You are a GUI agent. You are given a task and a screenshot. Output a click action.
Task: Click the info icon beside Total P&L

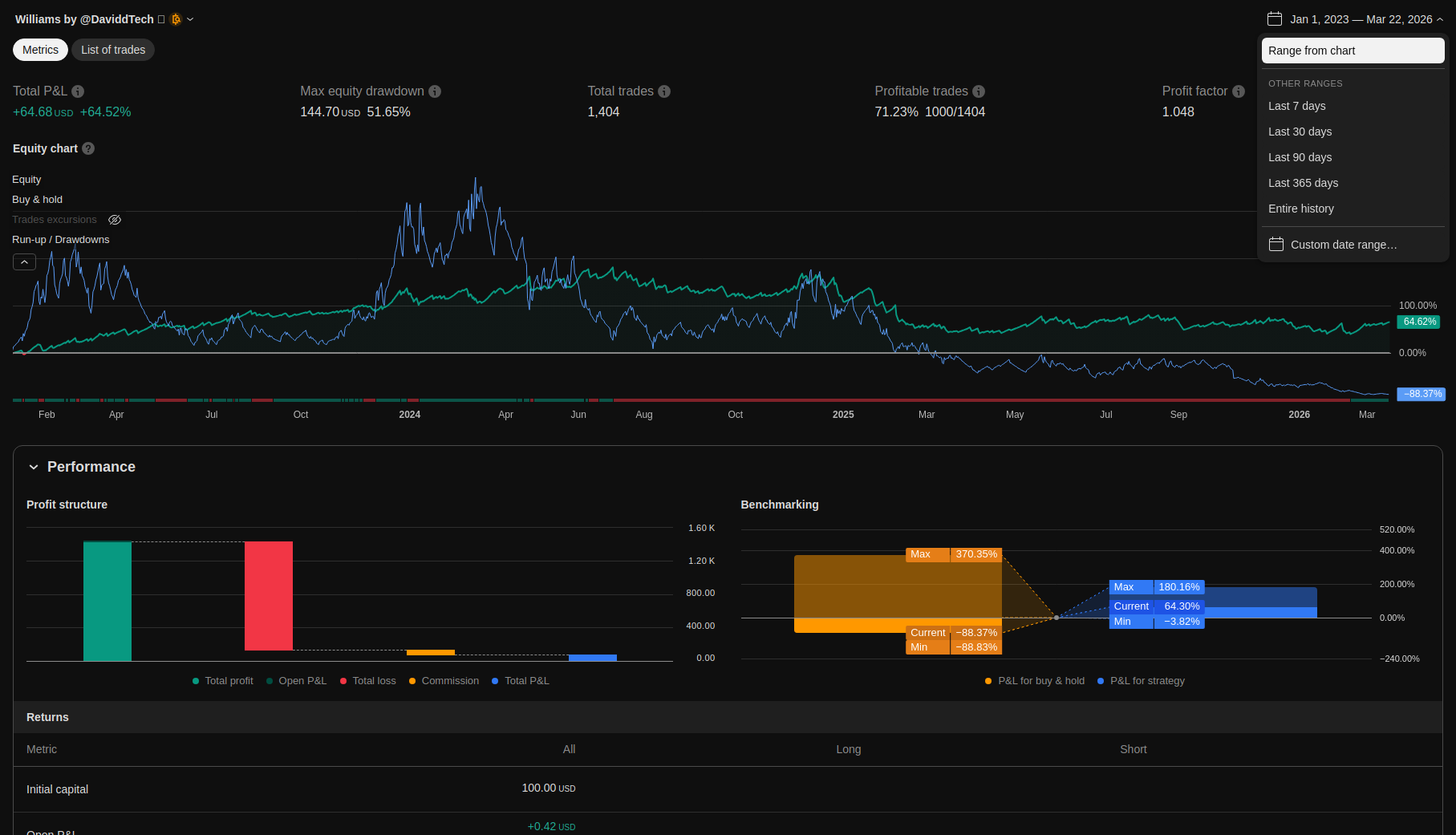[78, 91]
